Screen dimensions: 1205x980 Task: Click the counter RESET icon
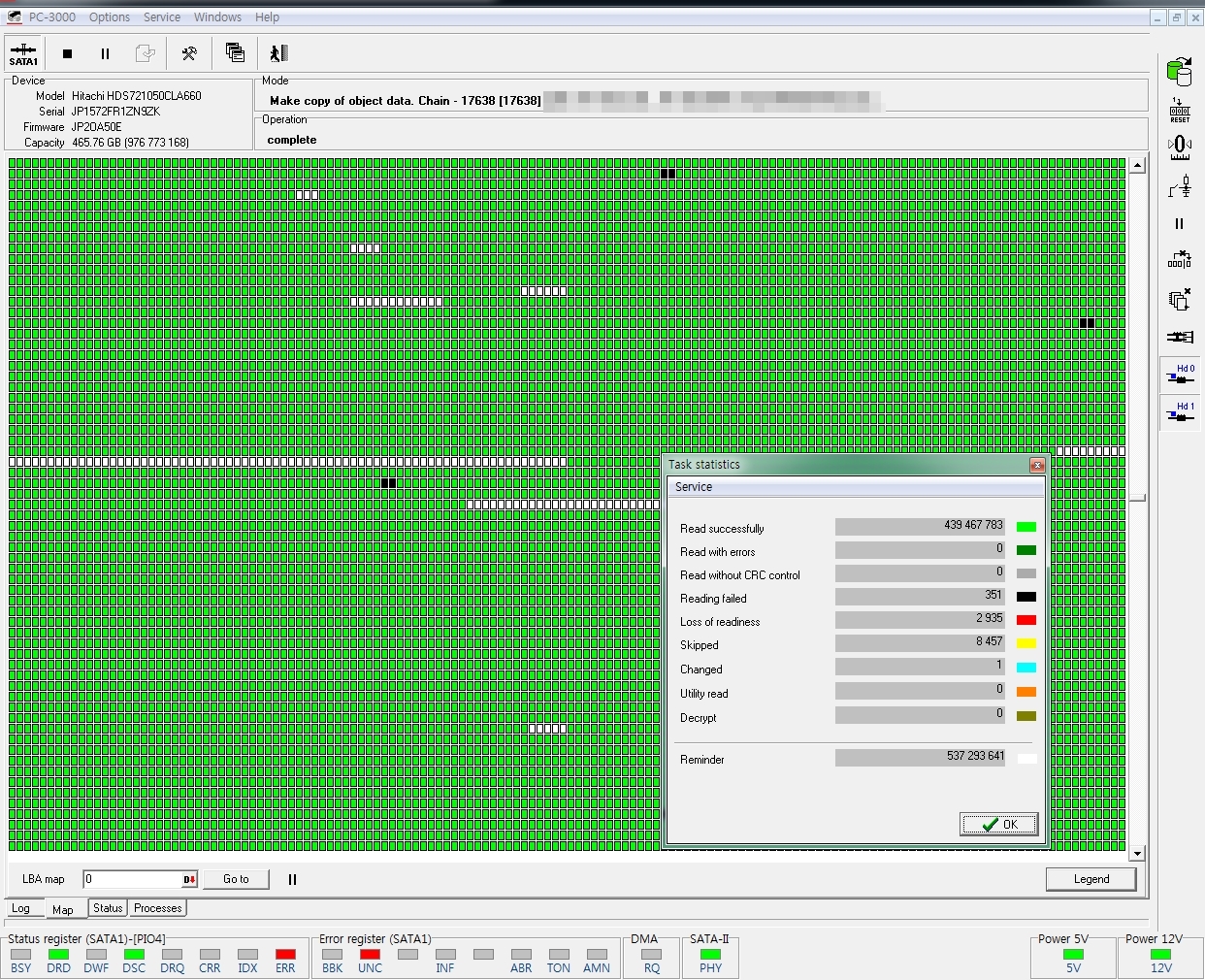pos(1180,110)
